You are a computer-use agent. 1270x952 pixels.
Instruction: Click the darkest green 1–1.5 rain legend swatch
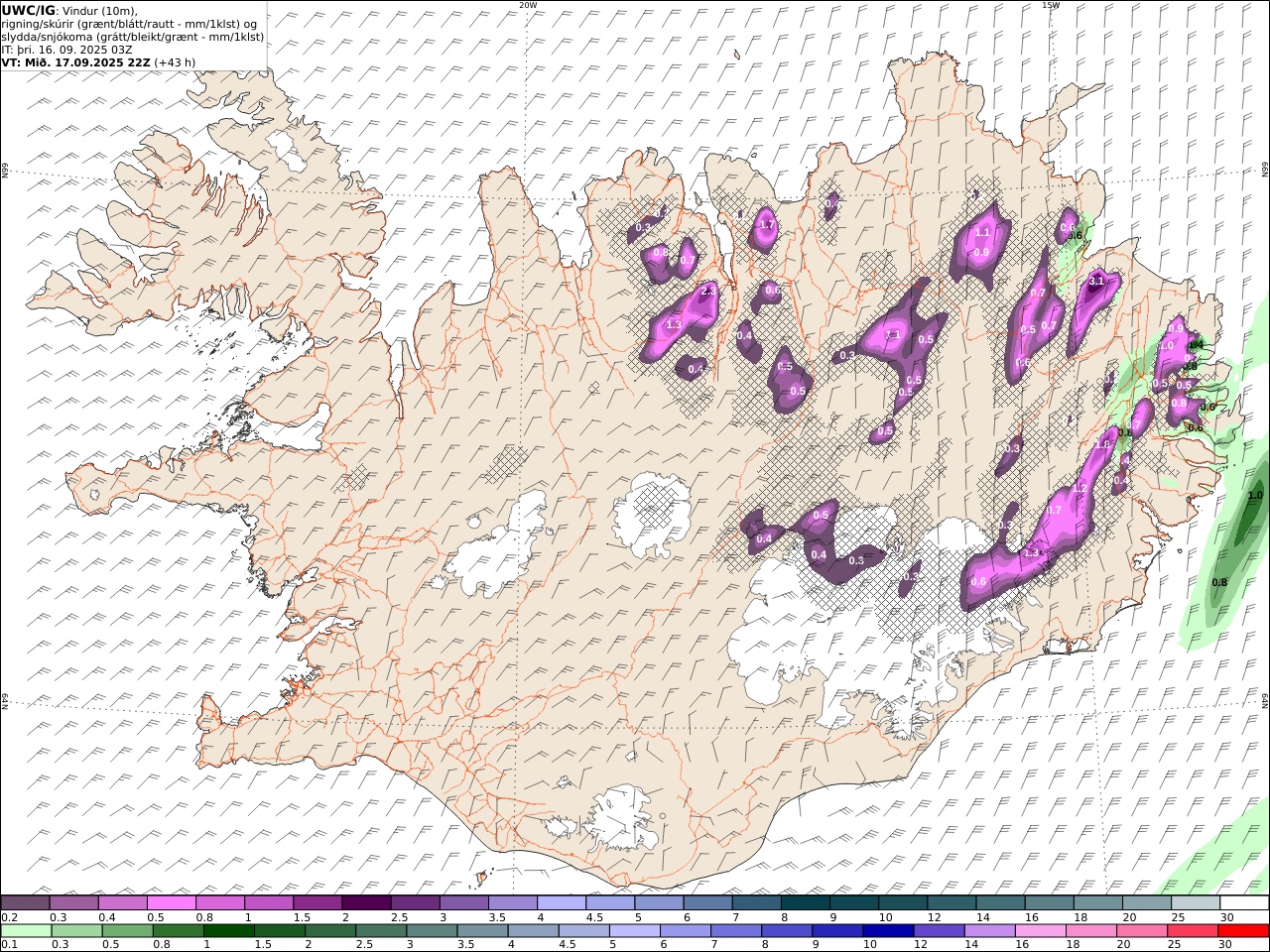pos(228,931)
